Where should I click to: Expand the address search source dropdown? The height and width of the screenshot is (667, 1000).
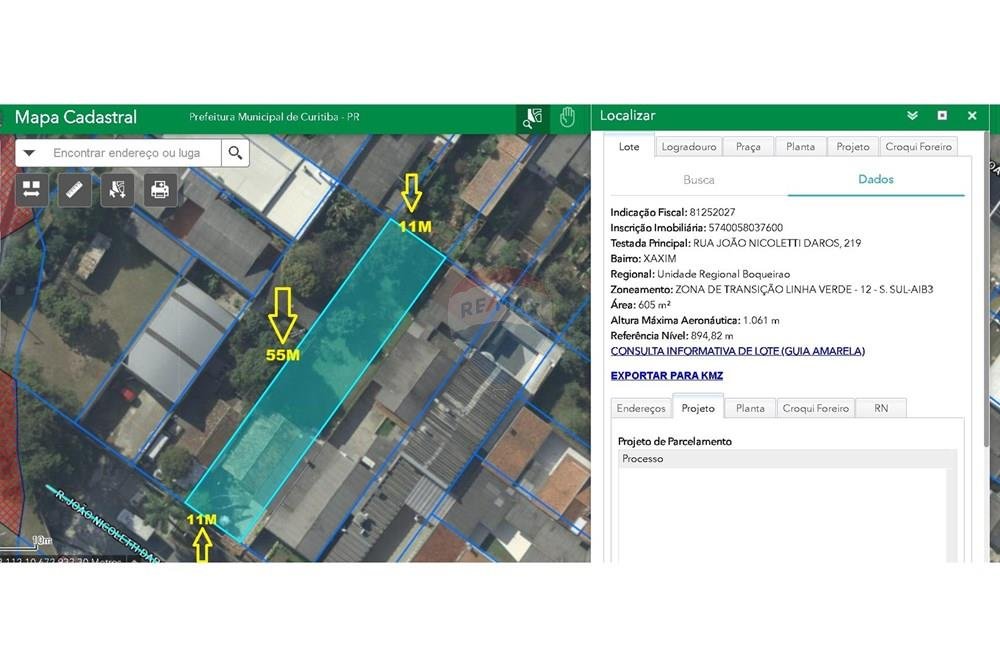[30, 153]
